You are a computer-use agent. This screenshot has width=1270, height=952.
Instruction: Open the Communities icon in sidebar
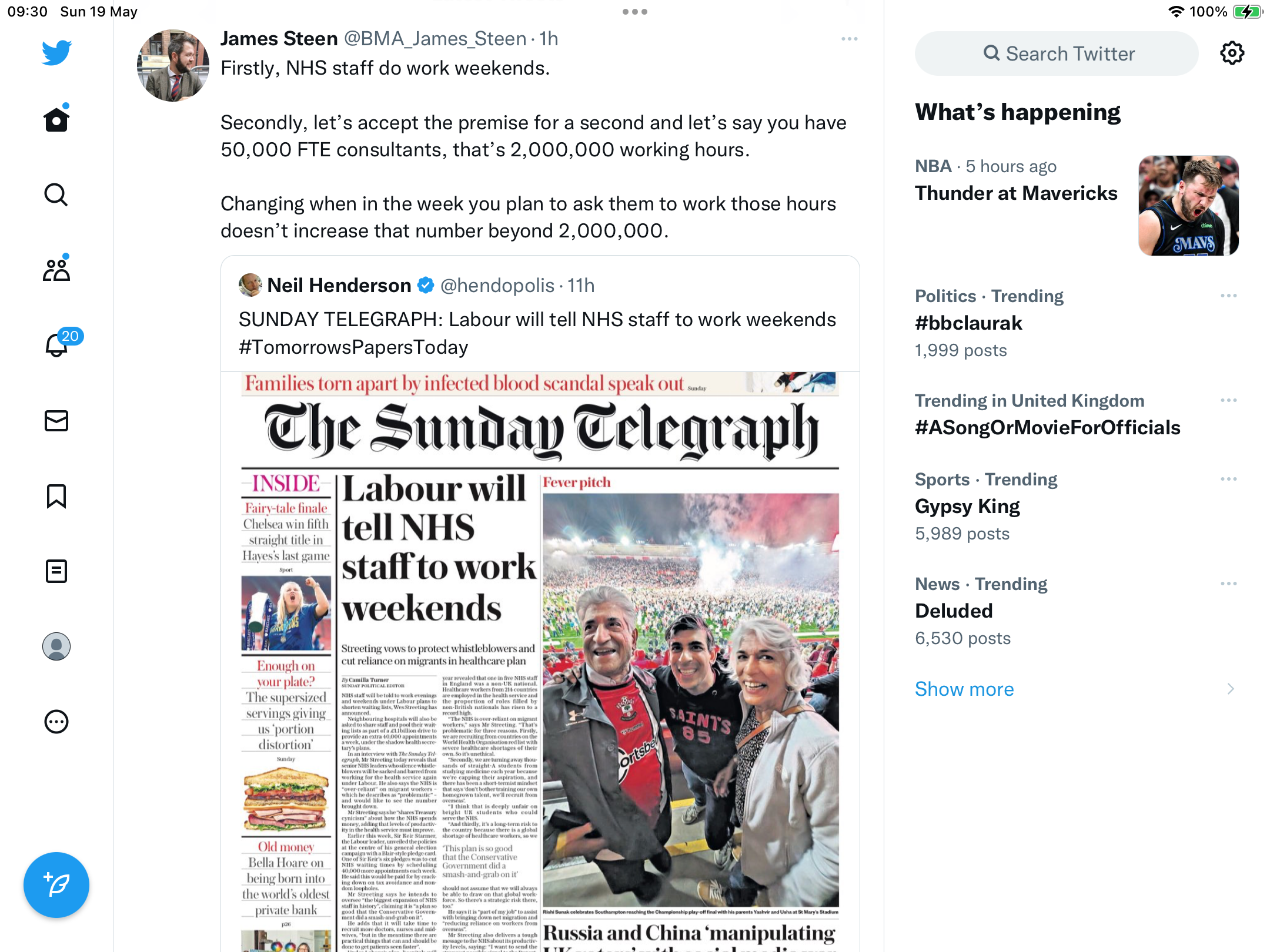(x=56, y=270)
